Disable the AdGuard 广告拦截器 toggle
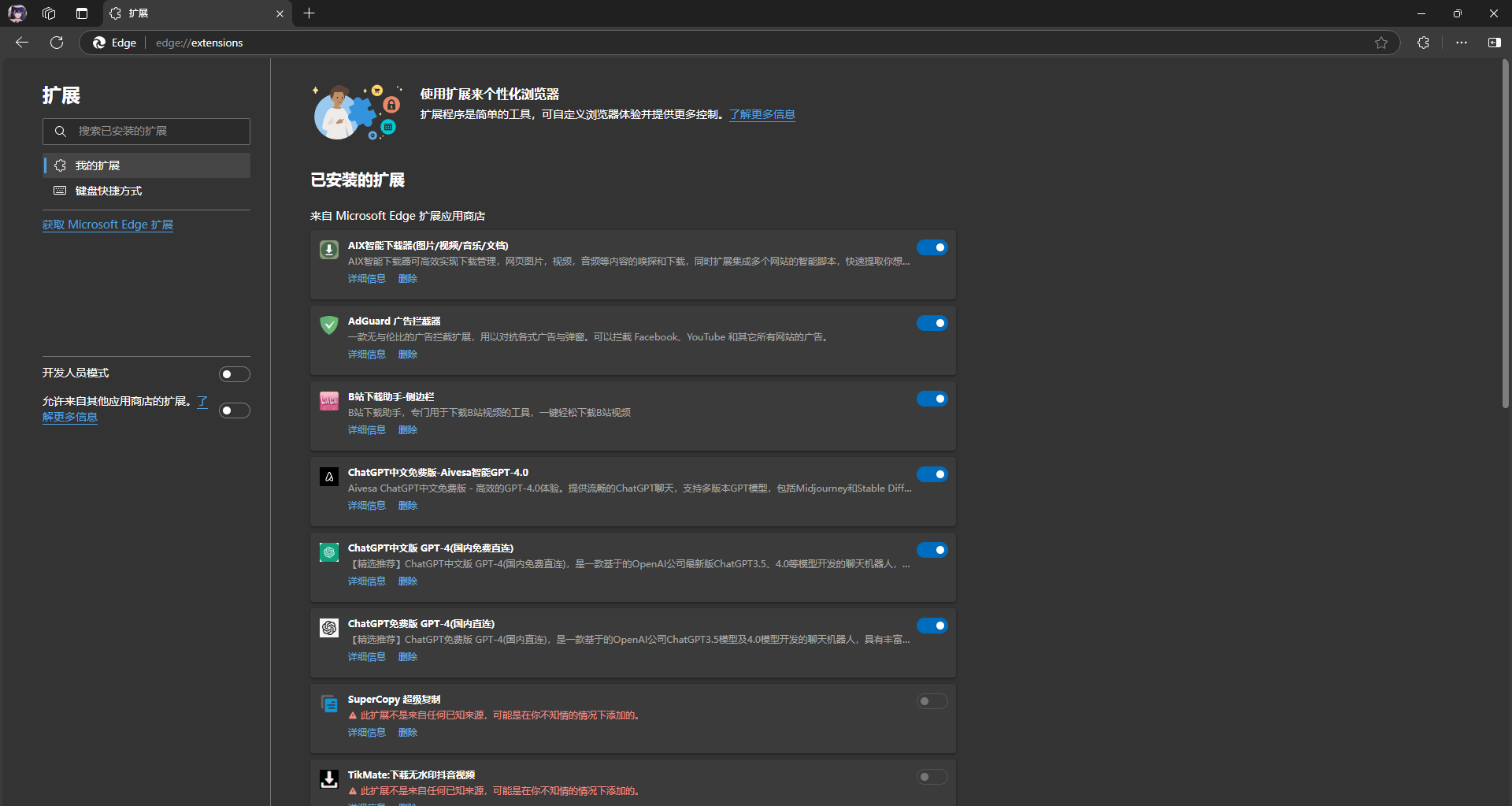This screenshot has width=1512, height=806. tap(932, 323)
